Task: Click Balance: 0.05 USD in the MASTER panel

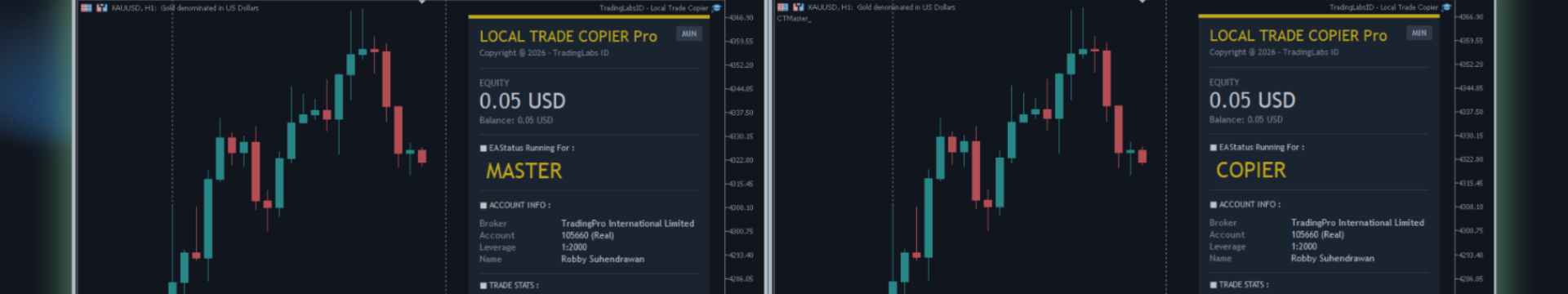Action: click(x=516, y=120)
